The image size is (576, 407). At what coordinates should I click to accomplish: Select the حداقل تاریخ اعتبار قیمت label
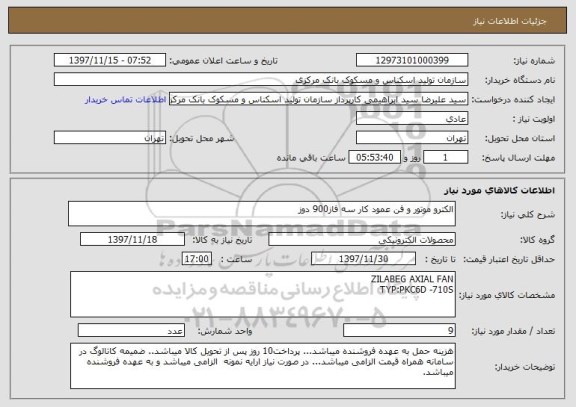point(509,259)
